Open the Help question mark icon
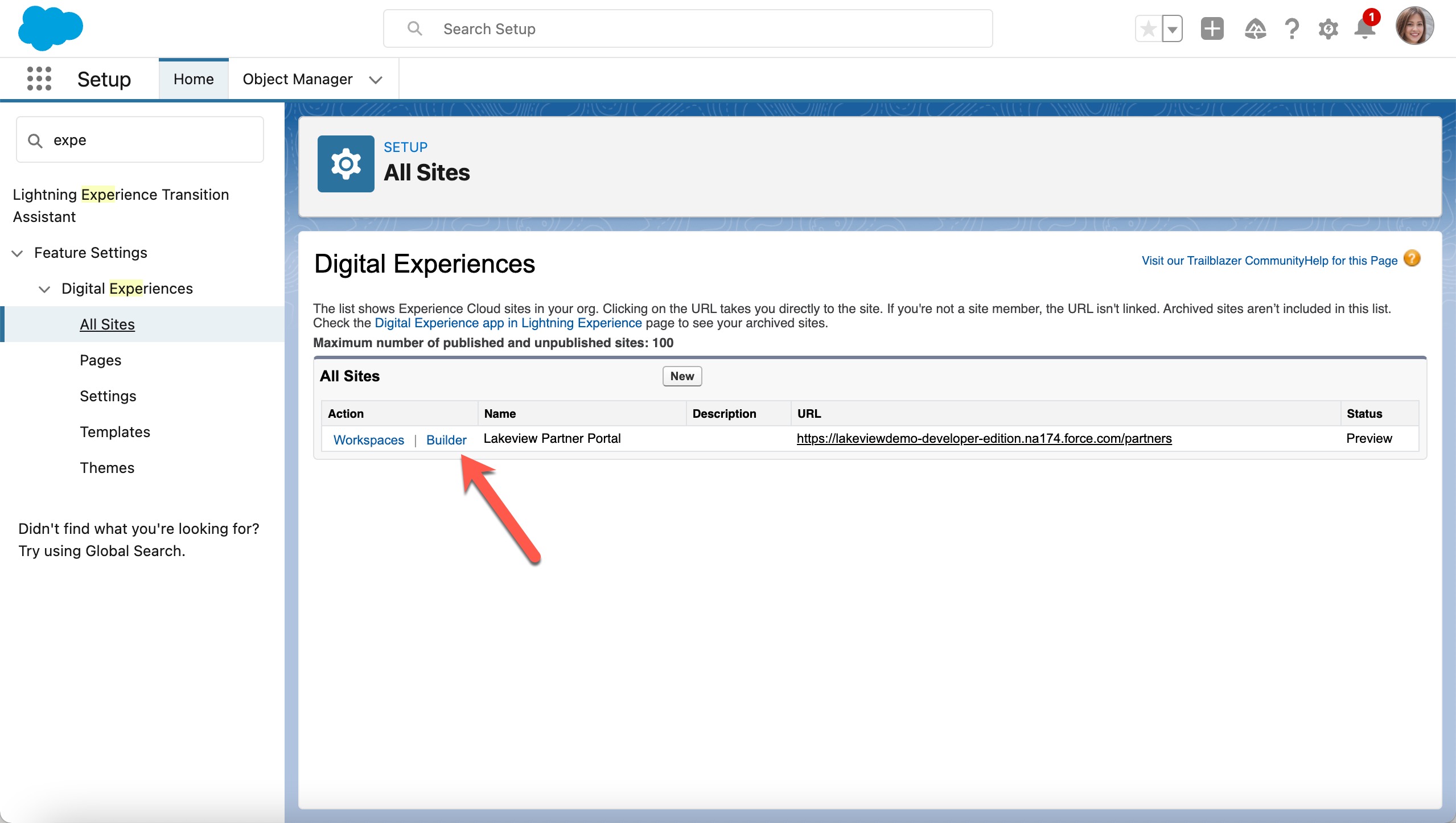1456x823 pixels. (1292, 28)
